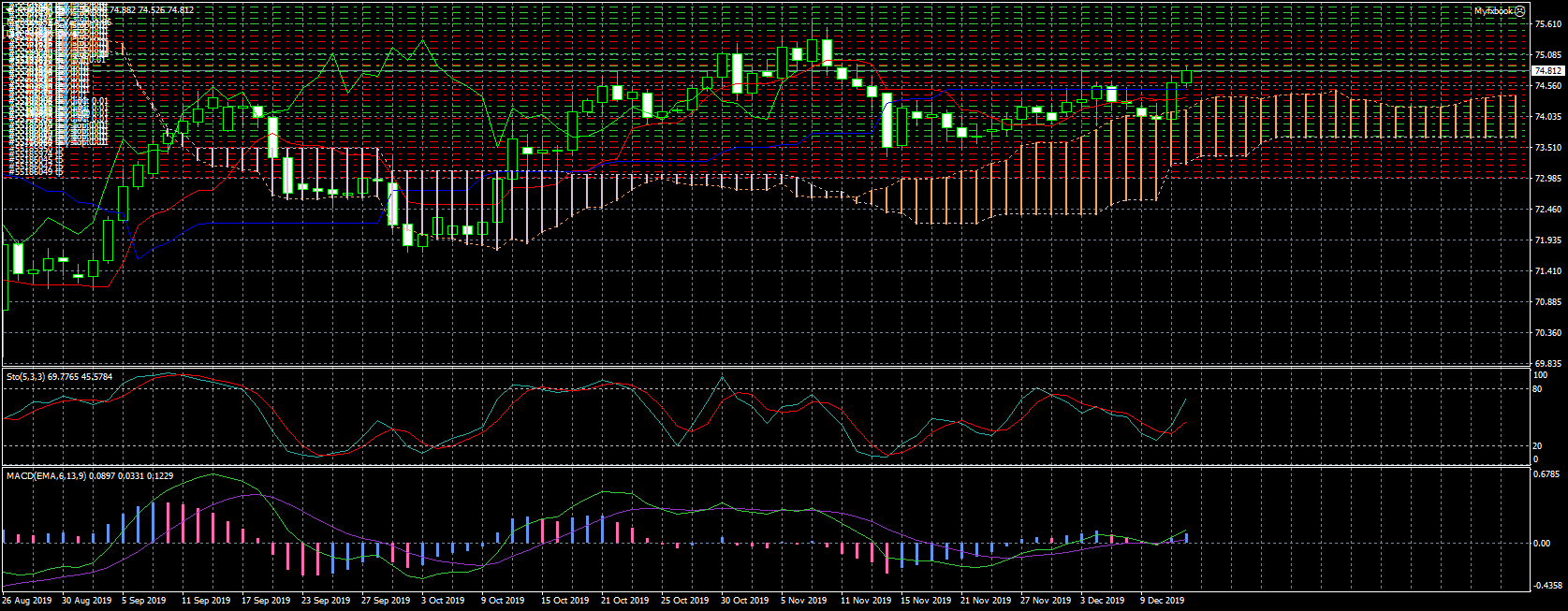Click the Myfxbook sad face icon

[1520, 11]
